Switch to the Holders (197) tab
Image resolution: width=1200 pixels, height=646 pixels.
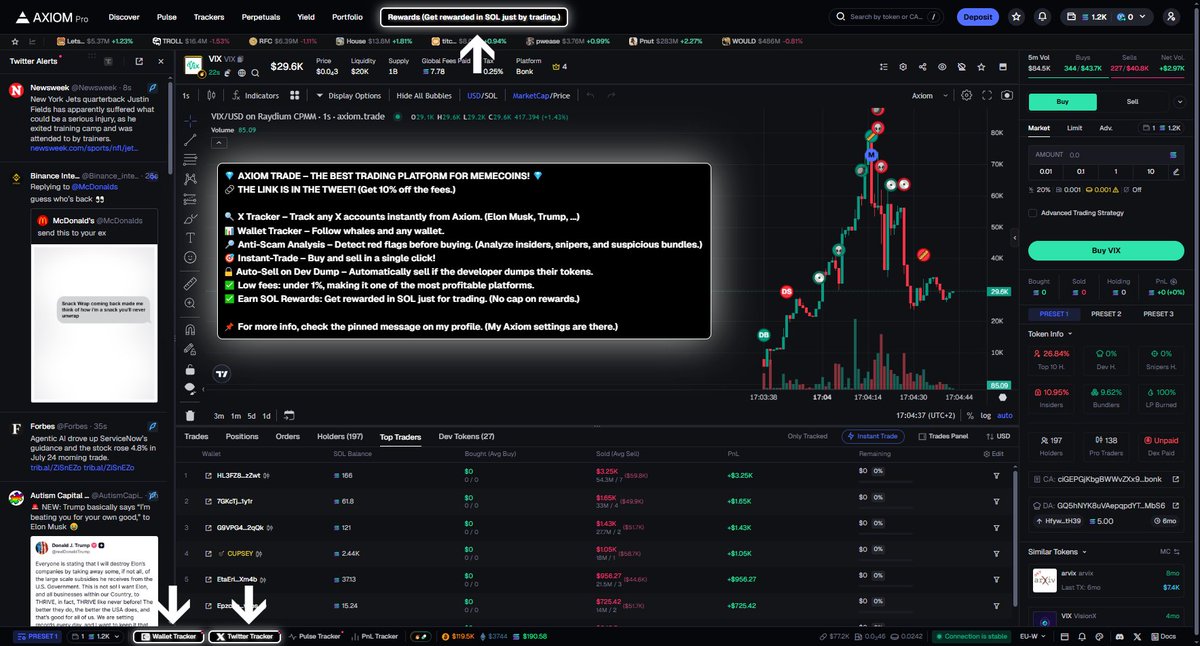click(x=340, y=437)
